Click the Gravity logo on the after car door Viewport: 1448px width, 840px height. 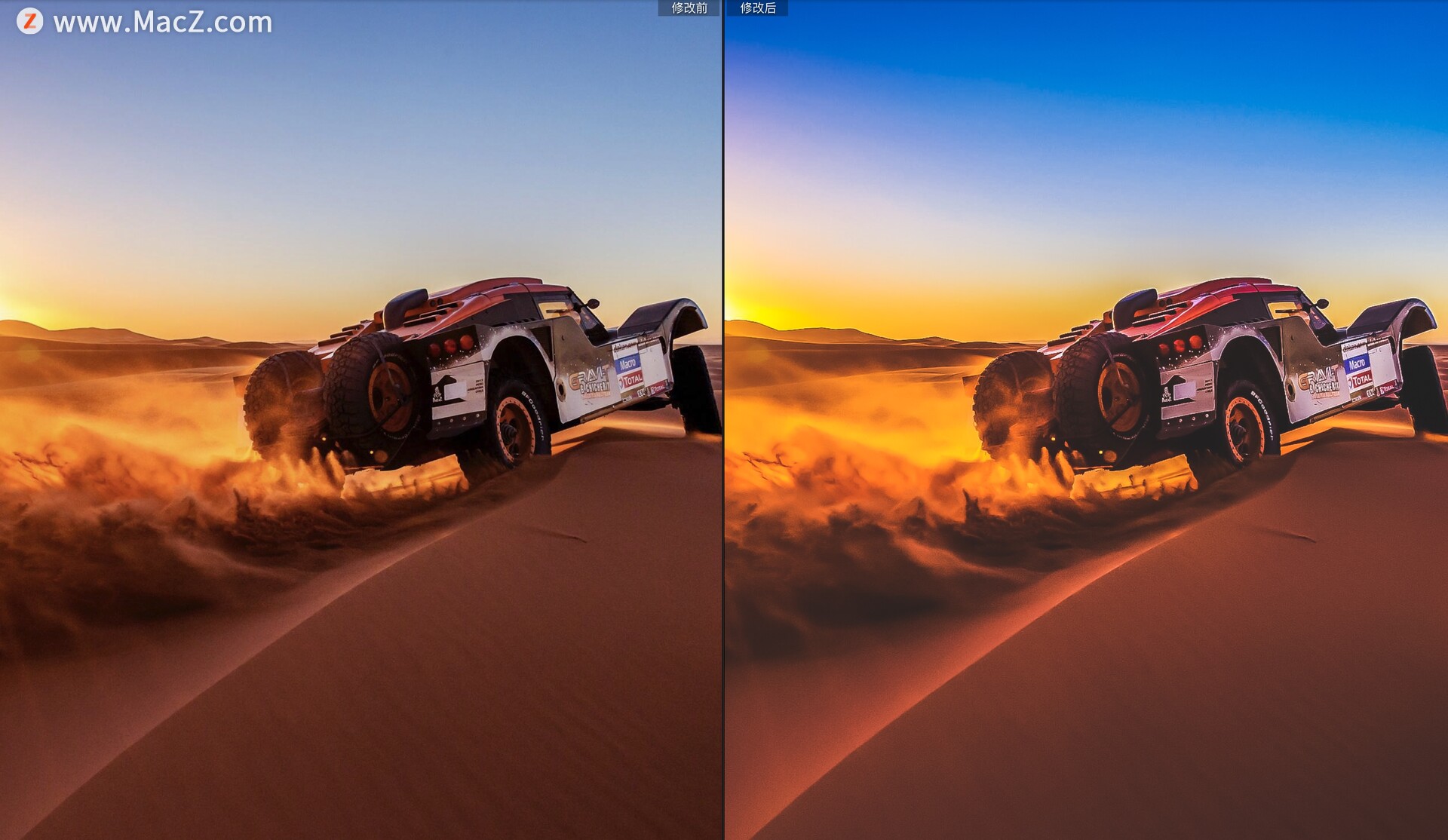1317,382
